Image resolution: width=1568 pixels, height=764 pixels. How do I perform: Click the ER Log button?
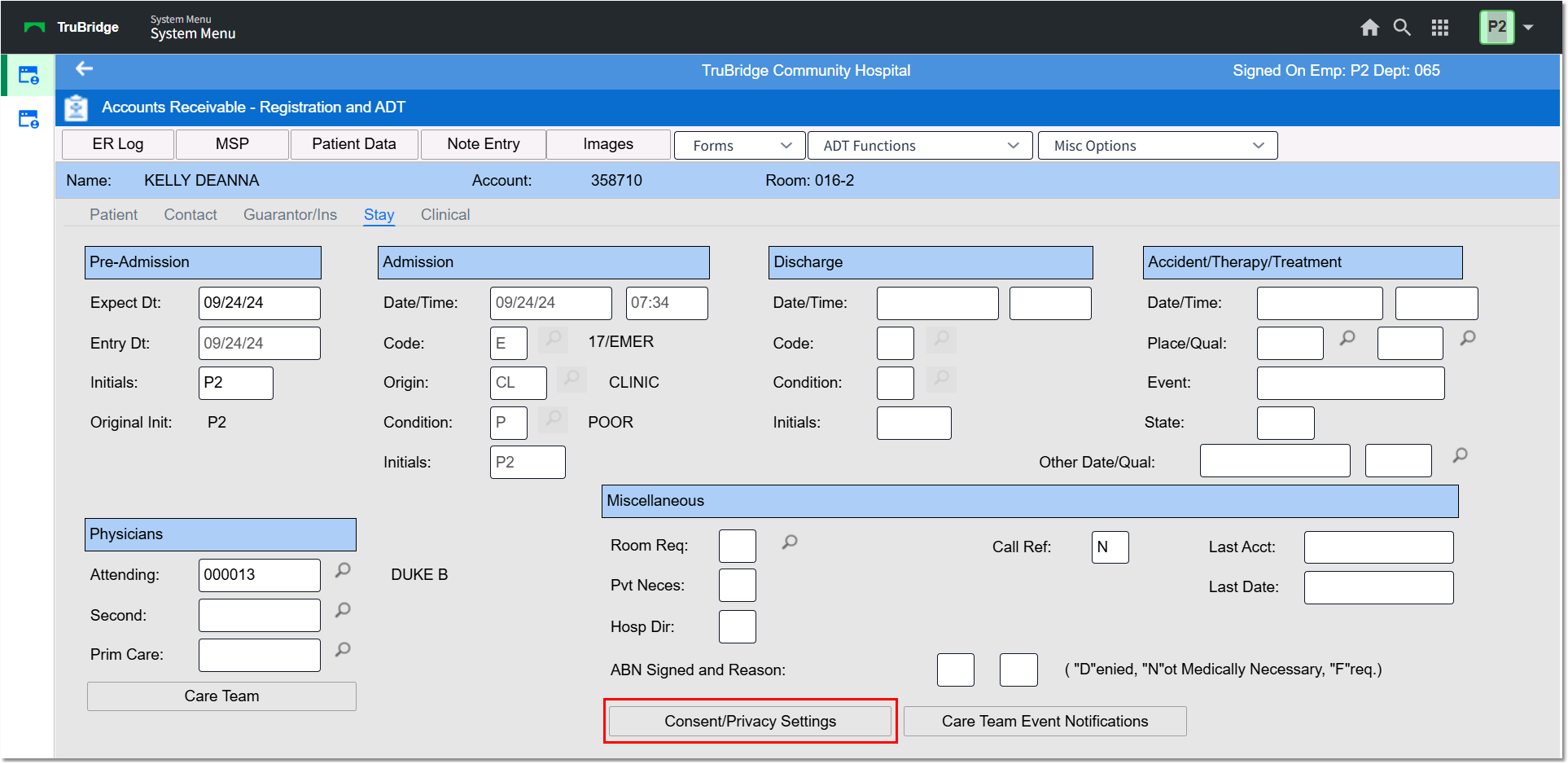click(x=118, y=144)
